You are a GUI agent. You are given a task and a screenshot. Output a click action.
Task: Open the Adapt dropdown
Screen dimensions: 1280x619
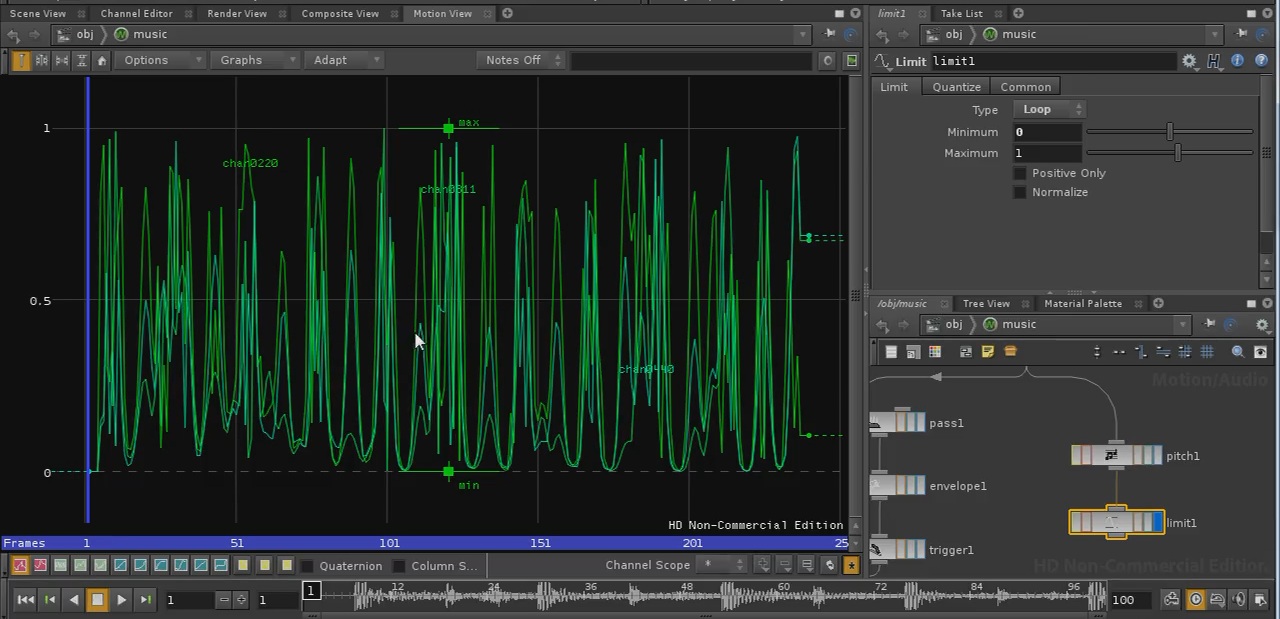[x=343, y=60]
